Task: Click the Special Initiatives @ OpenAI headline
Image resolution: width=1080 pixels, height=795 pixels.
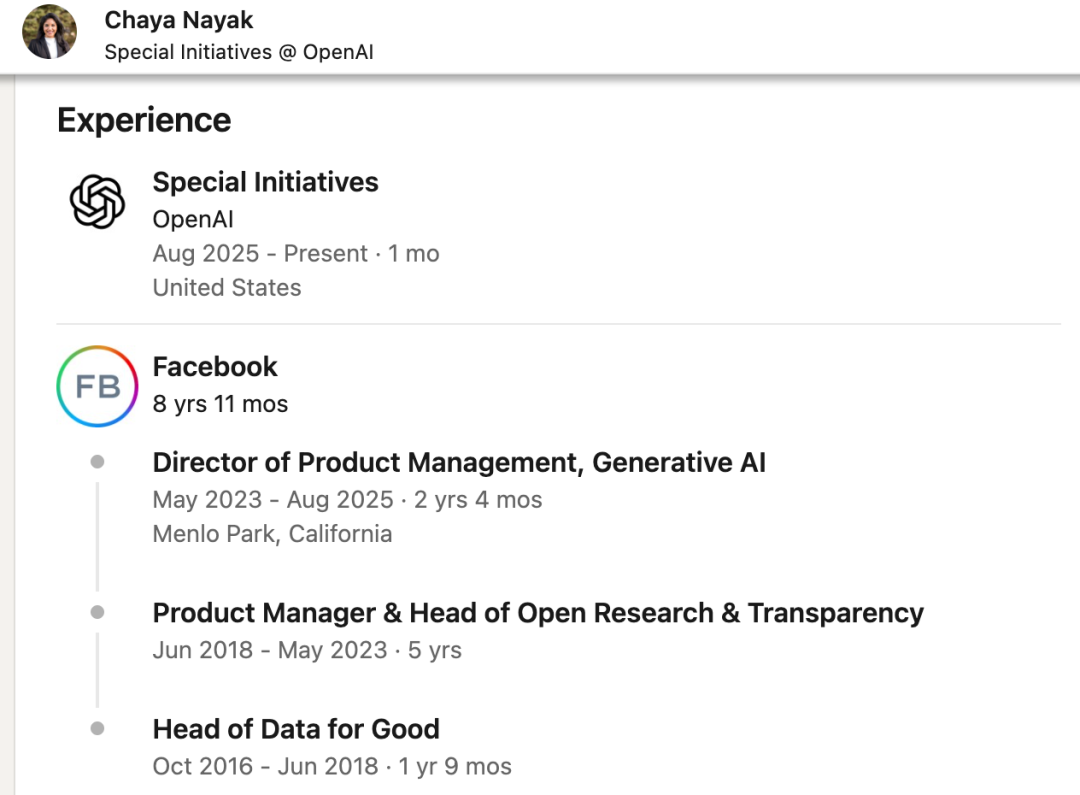Action: [x=238, y=52]
